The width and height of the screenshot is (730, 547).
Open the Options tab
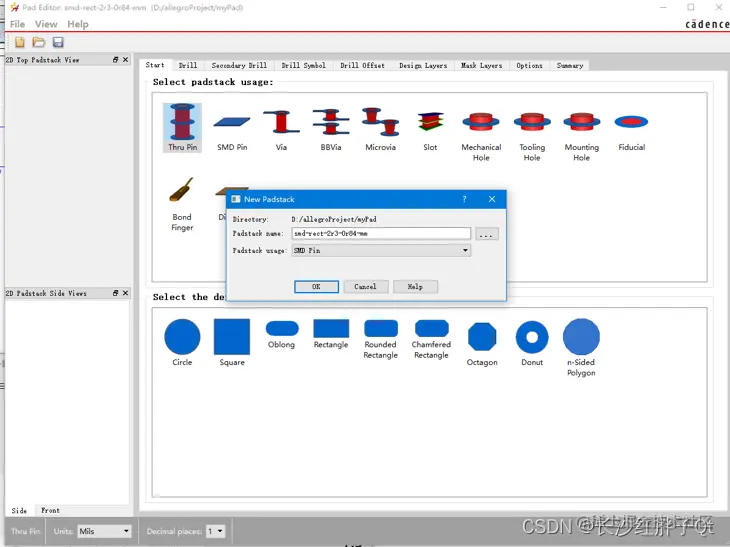click(530, 66)
